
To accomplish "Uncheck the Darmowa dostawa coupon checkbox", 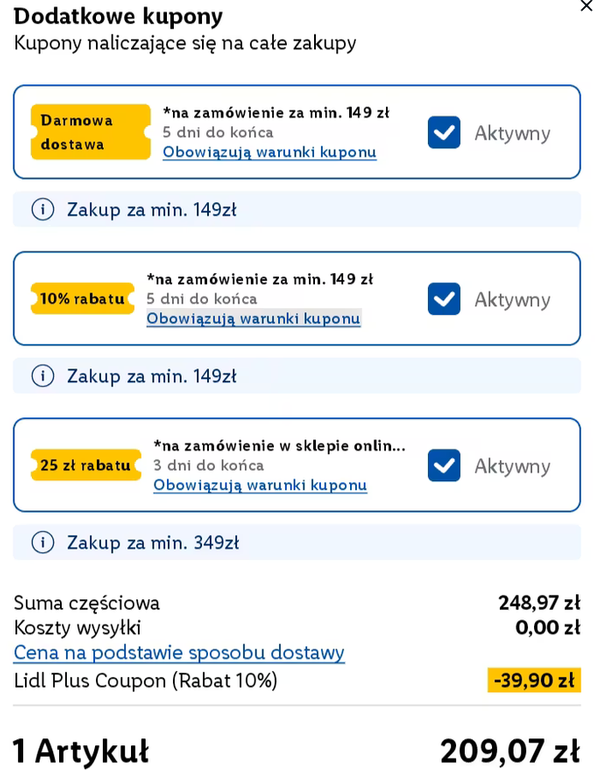I will click(444, 132).
